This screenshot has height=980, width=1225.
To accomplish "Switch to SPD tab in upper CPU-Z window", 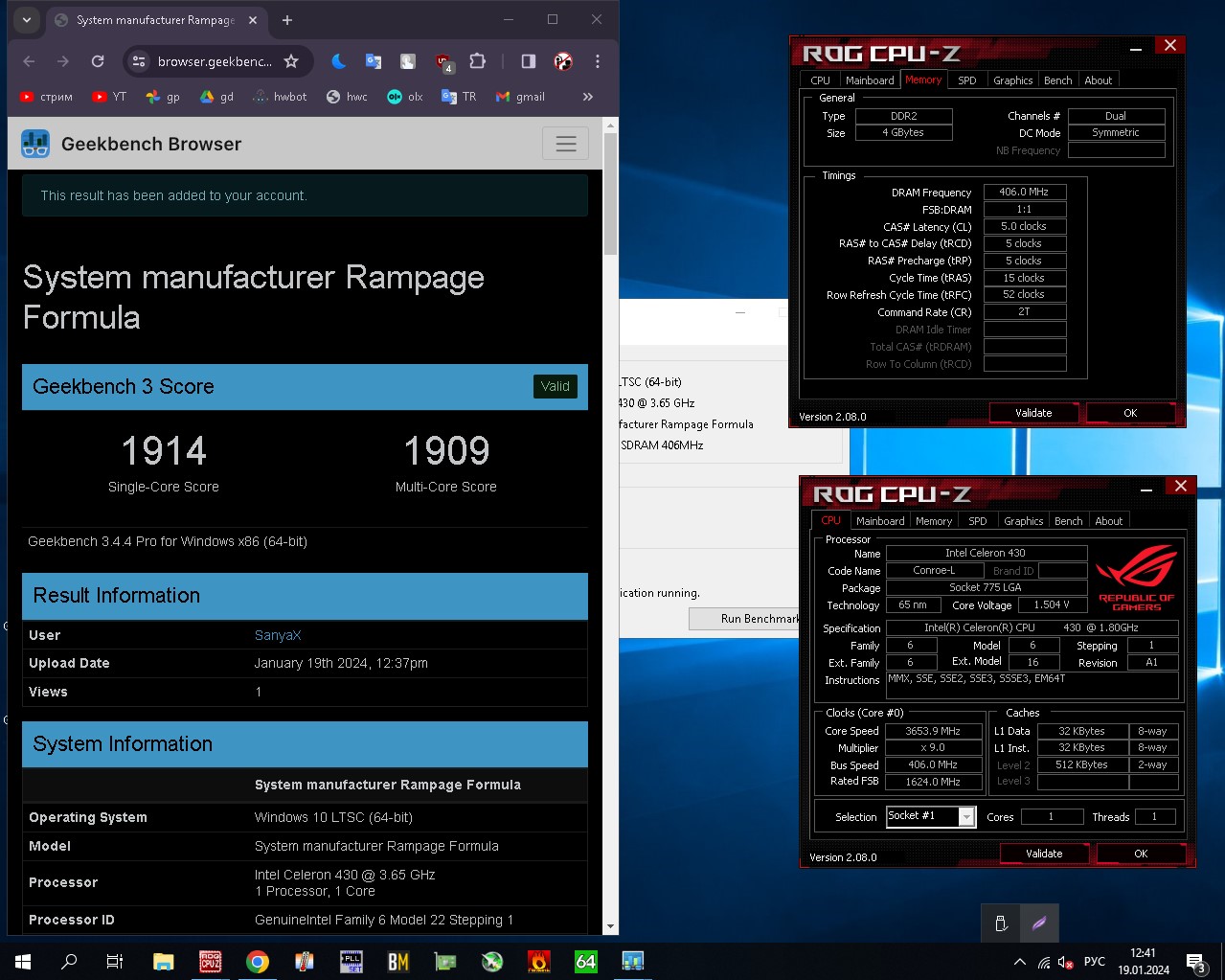I will click(x=967, y=80).
